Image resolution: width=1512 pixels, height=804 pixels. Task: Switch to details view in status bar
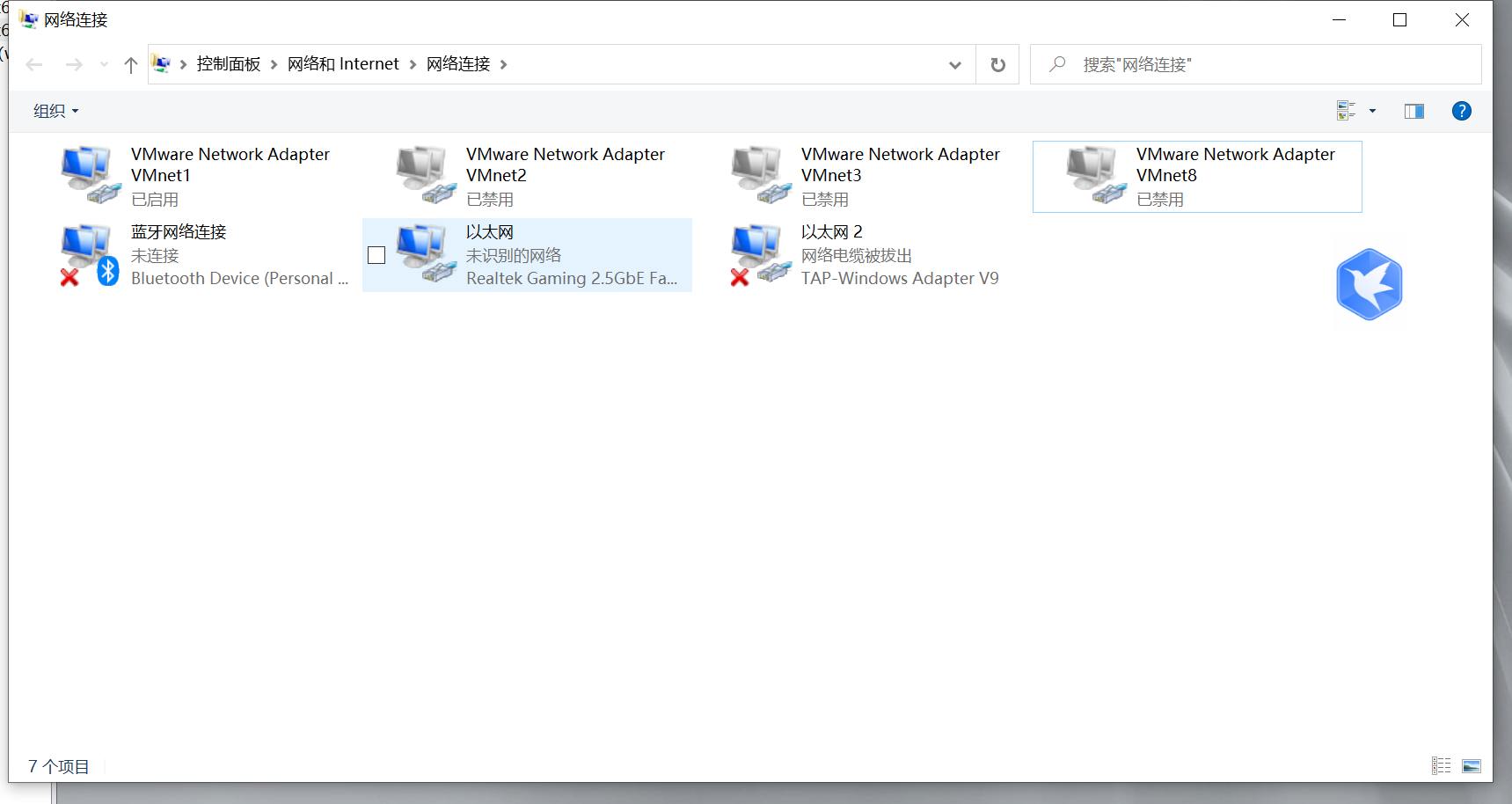tap(1441, 766)
